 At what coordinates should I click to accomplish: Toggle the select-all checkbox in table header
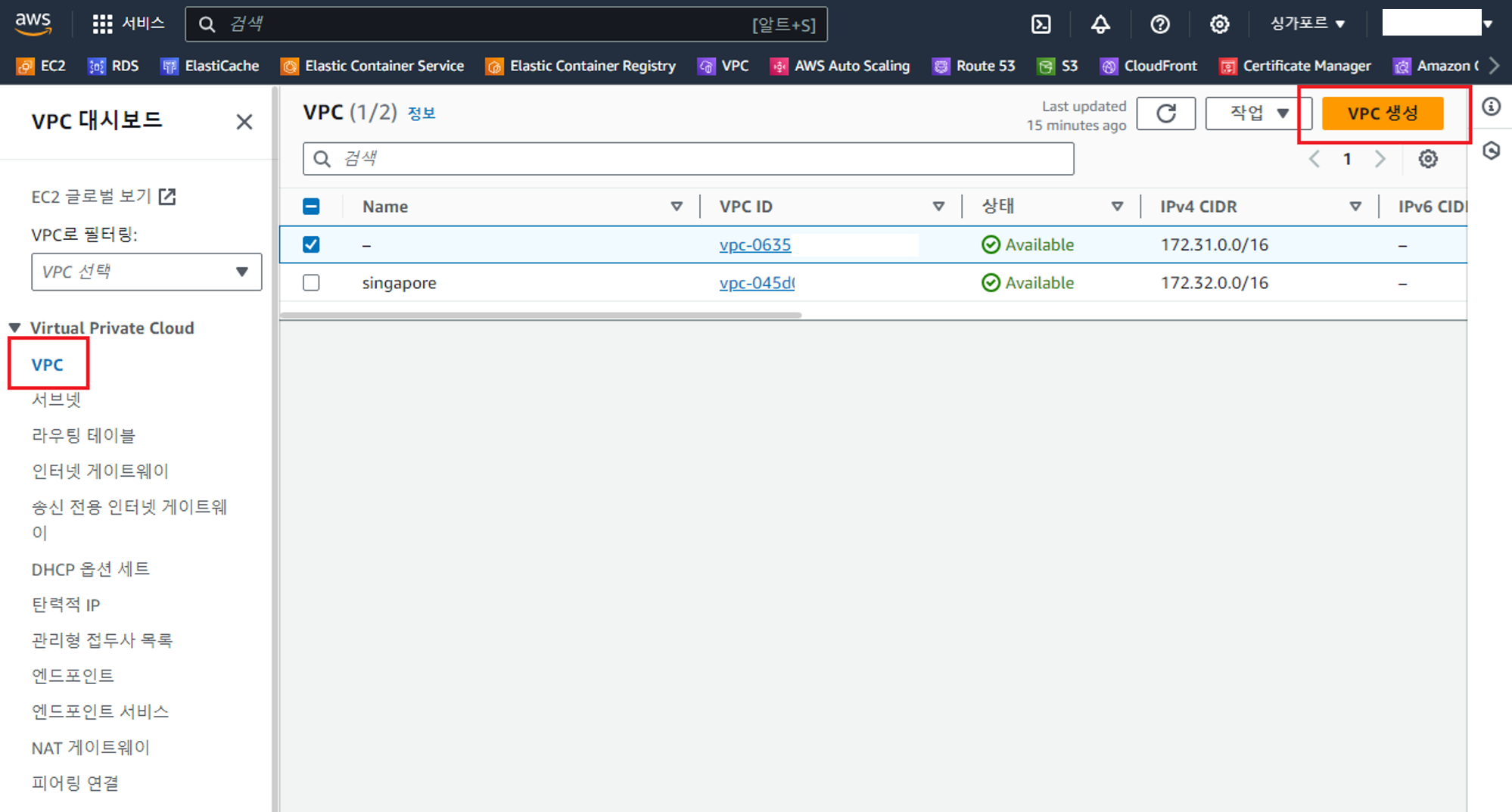point(311,207)
